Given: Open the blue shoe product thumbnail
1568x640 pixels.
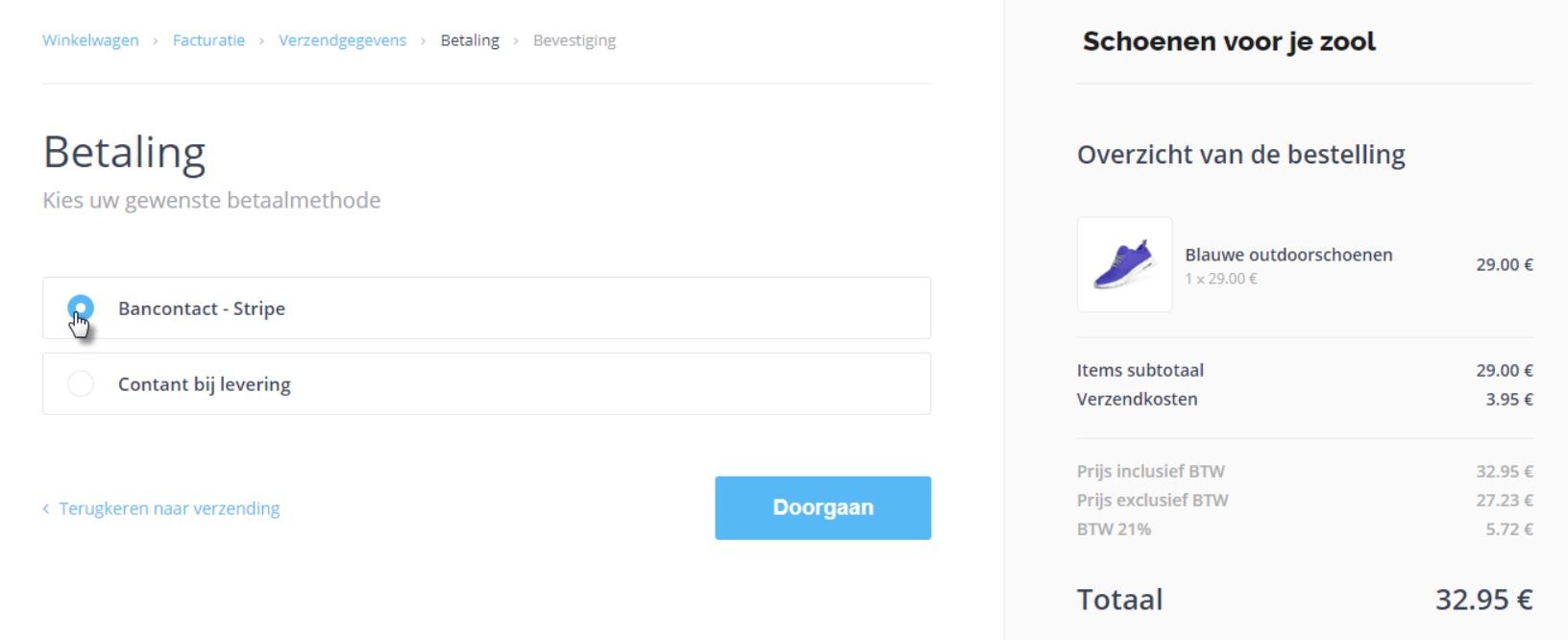Looking at the screenshot, I should [x=1124, y=264].
